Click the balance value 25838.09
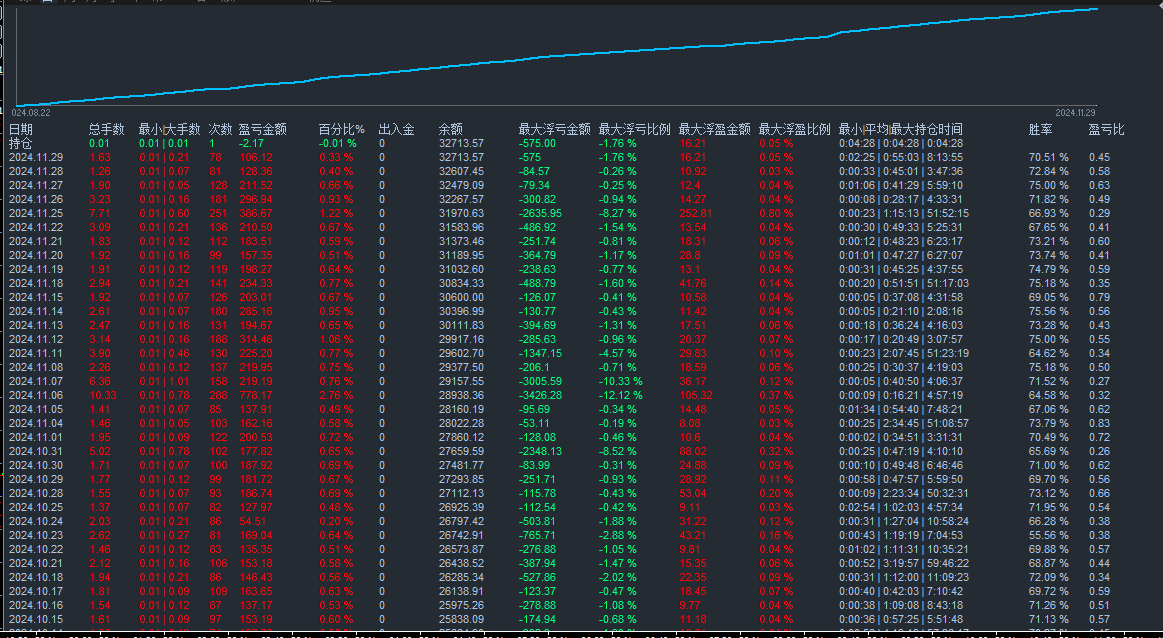 pyautogui.click(x=461, y=619)
